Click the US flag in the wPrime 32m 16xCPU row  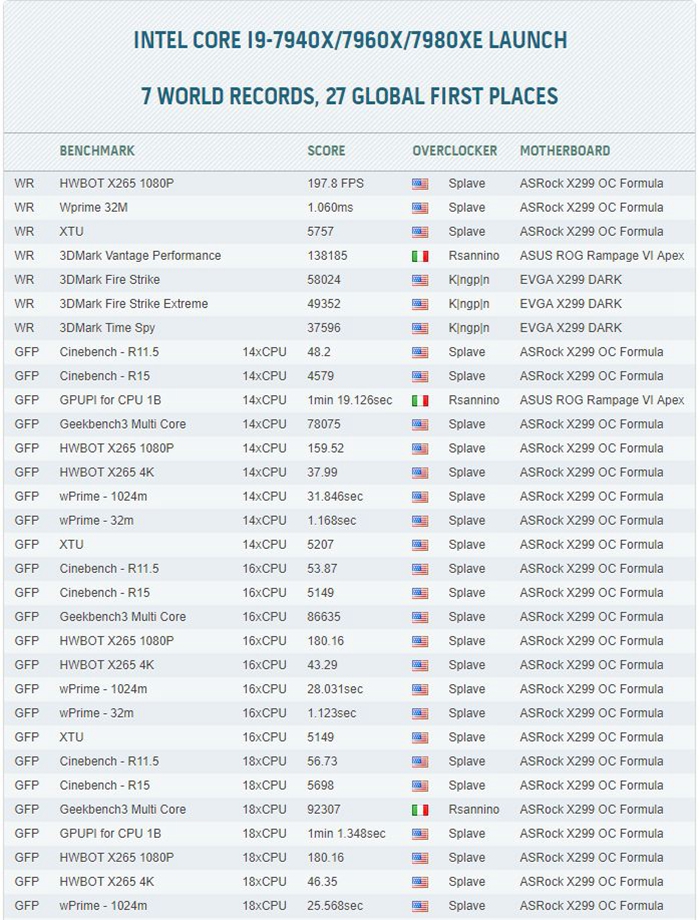click(x=420, y=713)
